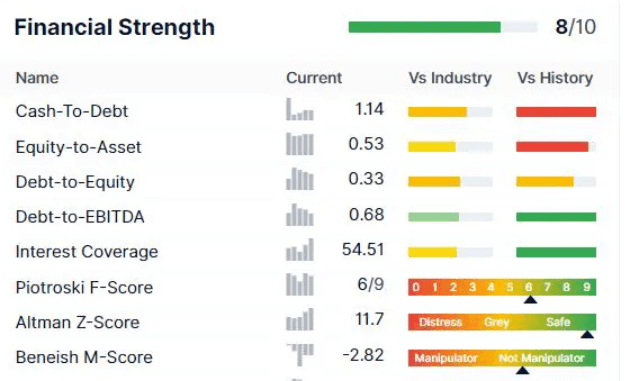Click the Beneish M-Score metric name
Screen dimensions: 644x381
[84, 357]
